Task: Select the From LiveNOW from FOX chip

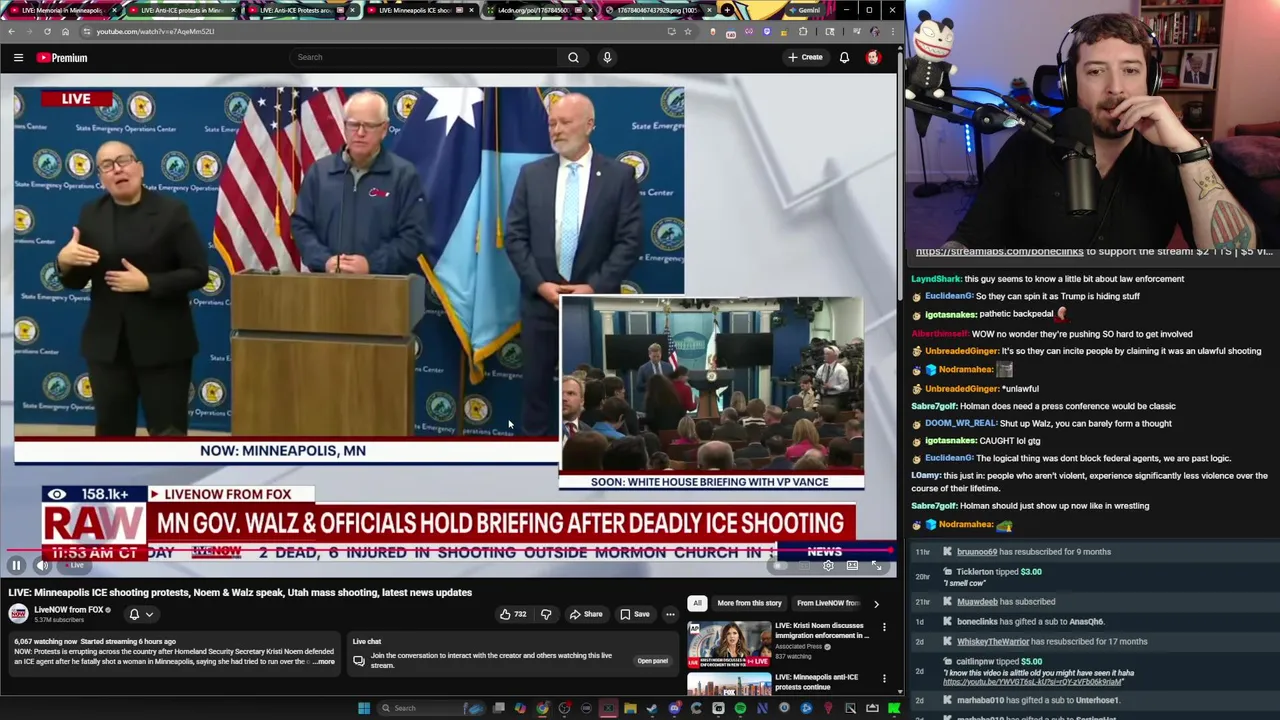Action: pyautogui.click(x=828, y=603)
